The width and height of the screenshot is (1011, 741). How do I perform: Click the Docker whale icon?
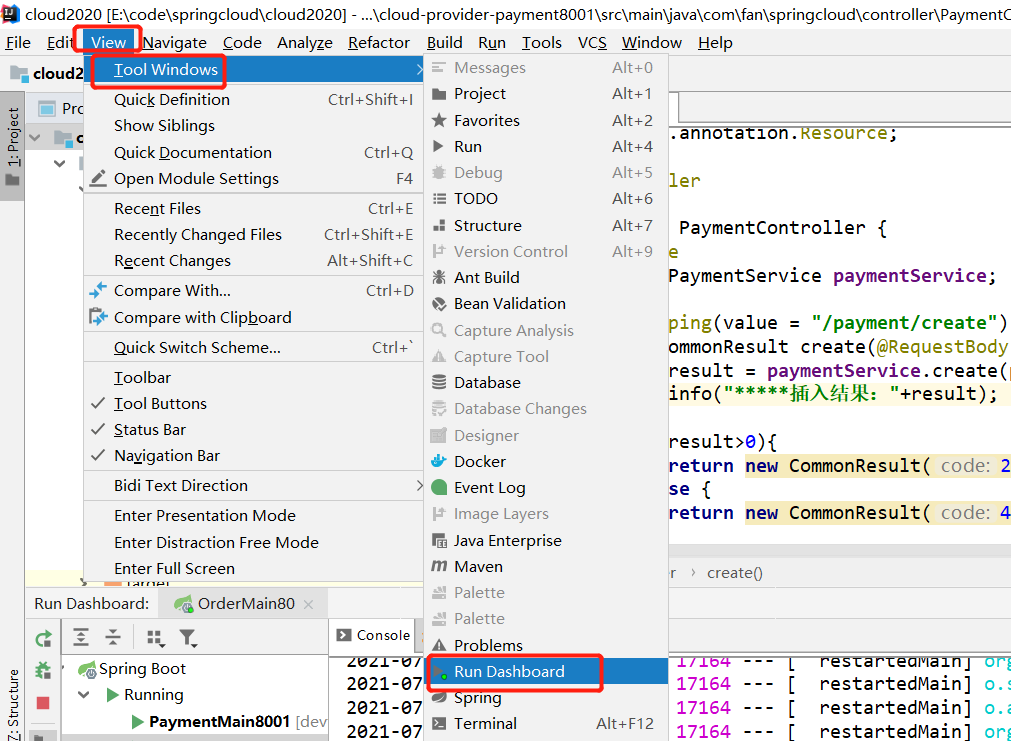coord(438,461)
